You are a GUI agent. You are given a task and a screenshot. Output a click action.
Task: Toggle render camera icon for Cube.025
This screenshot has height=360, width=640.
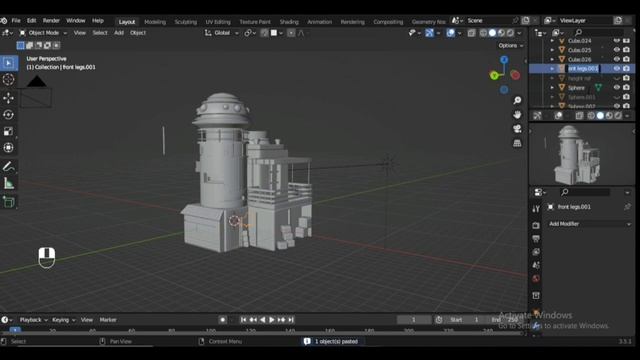pyautogui.click(x=627, y=50)
